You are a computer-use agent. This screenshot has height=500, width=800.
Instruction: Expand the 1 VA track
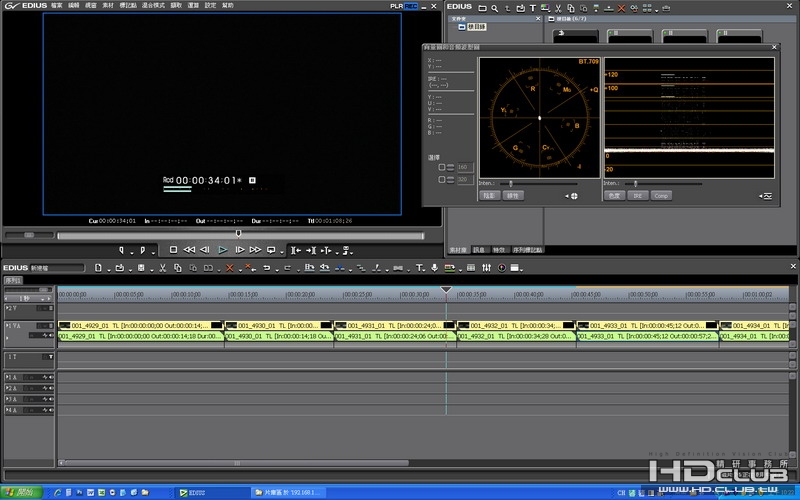[7, 326]
